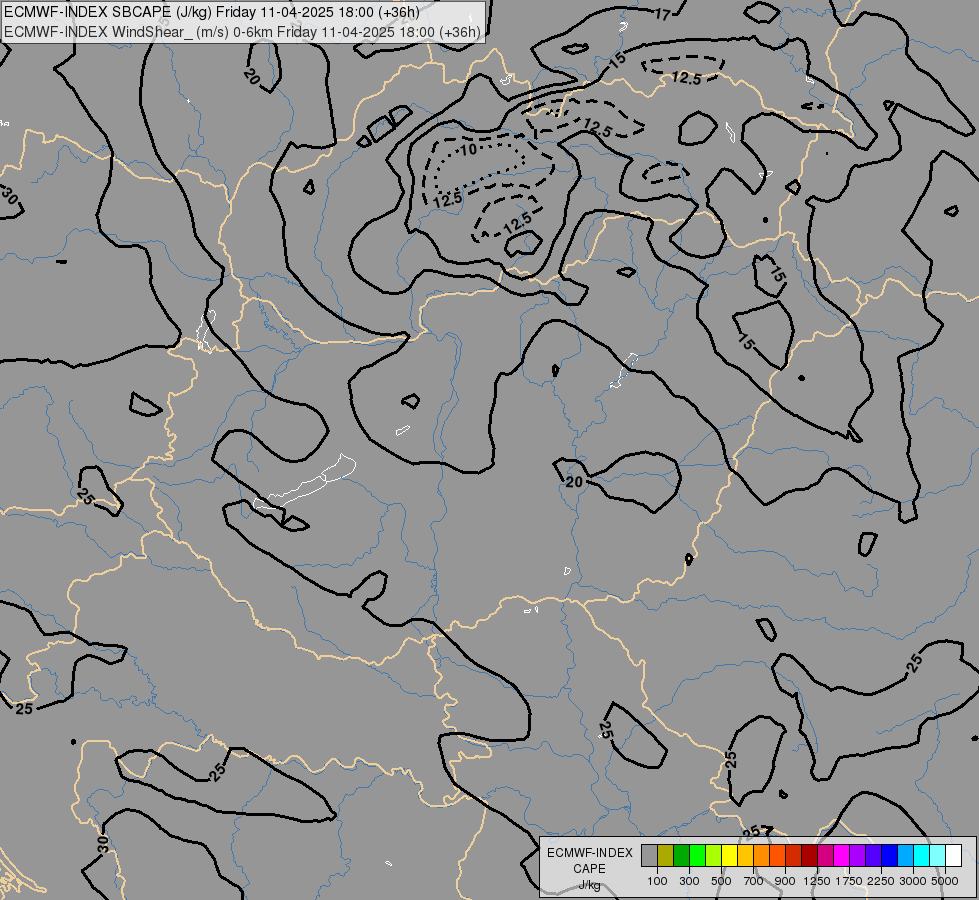Click the 10 dotted-contour label on the map
Screen dimensions: 979x900
pyautogui.click(x=469, y=149)
